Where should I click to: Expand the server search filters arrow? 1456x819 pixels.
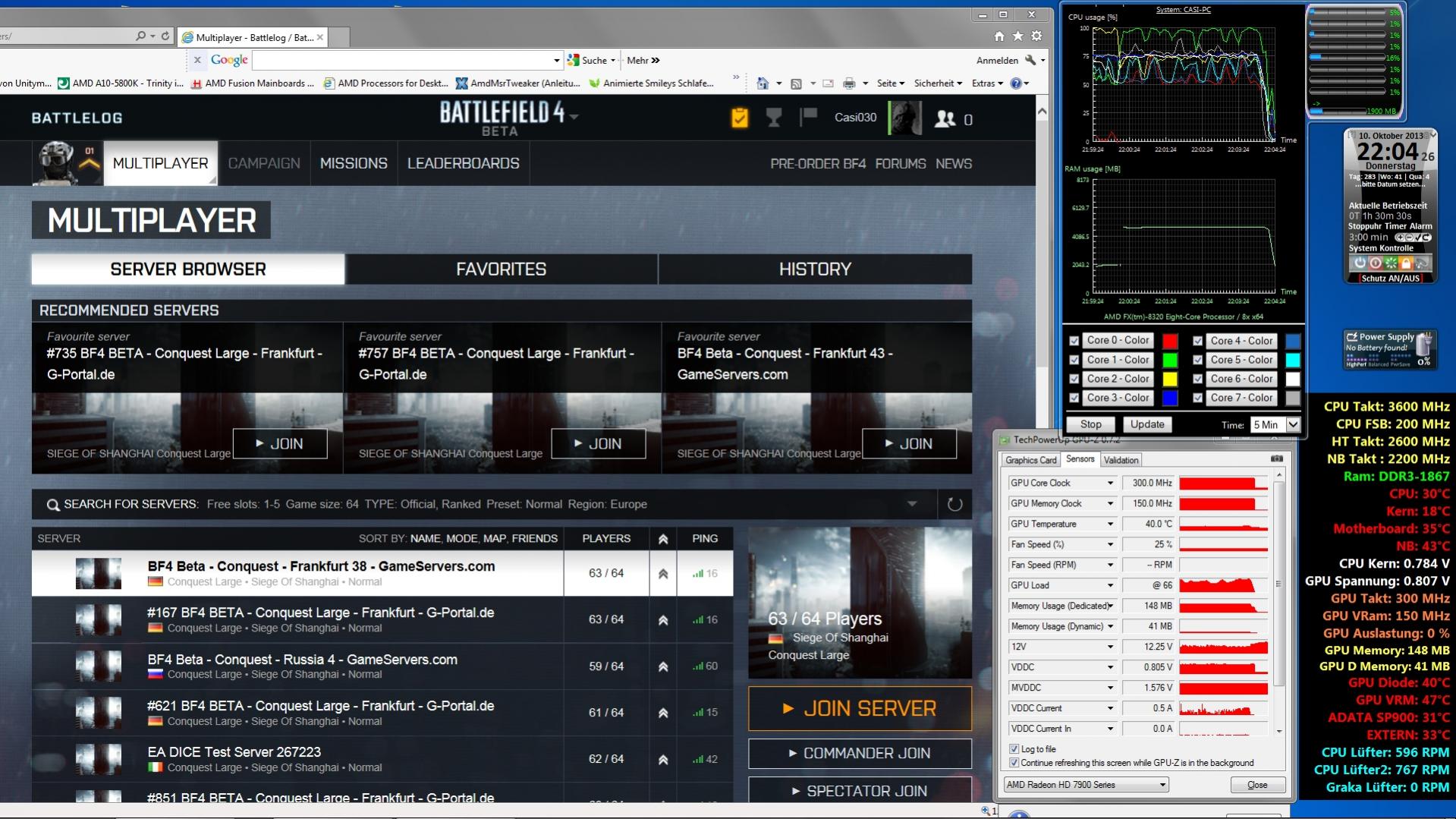click(912, 504)
